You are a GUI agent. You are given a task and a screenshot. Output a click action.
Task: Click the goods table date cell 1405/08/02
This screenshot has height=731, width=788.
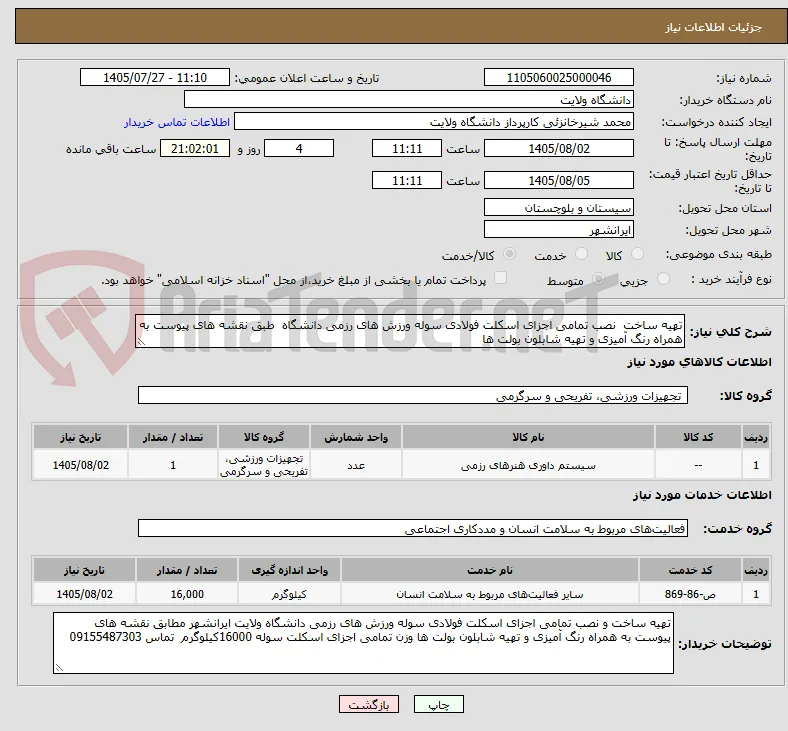[x=80, y=465]
